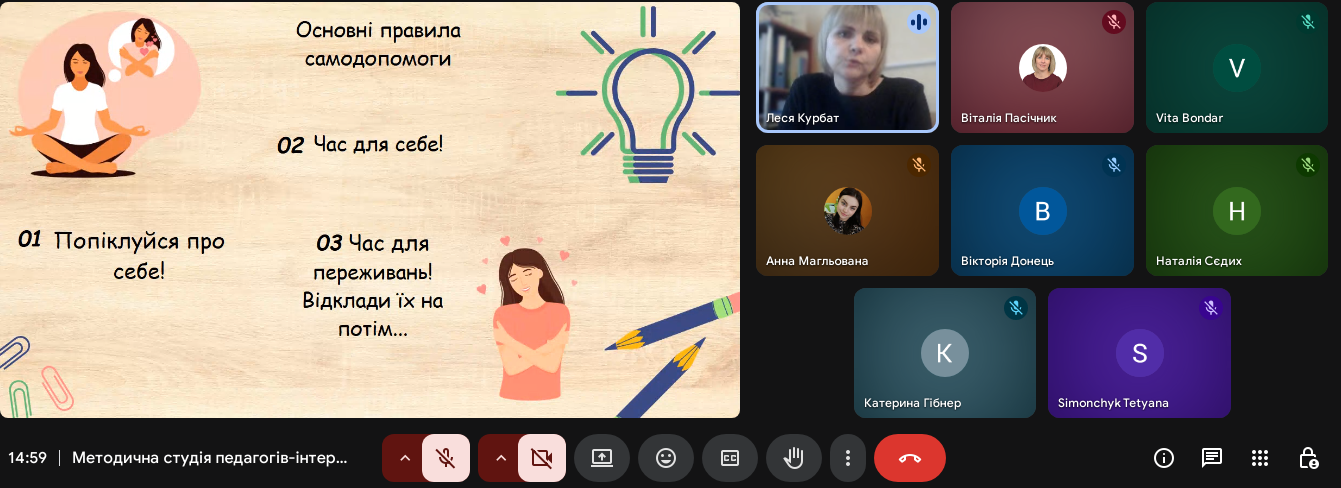
Task: Open host controls lock icon
Action: click(1308, 458)
